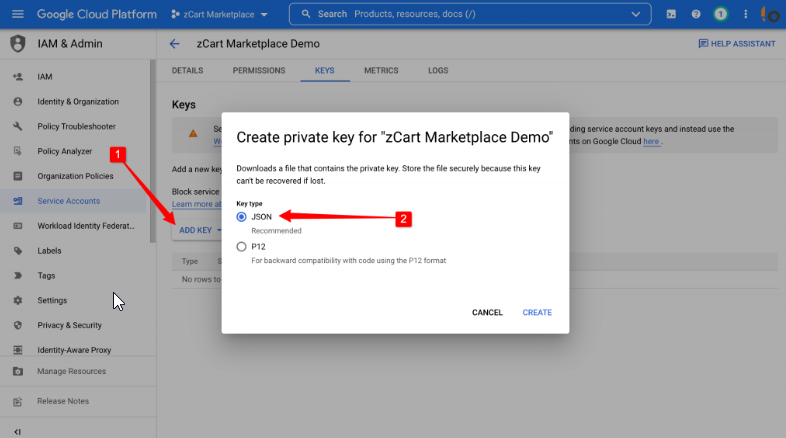786x438 pixels.
Task: Click the Create button in dialog
Action: coord(537,313)
